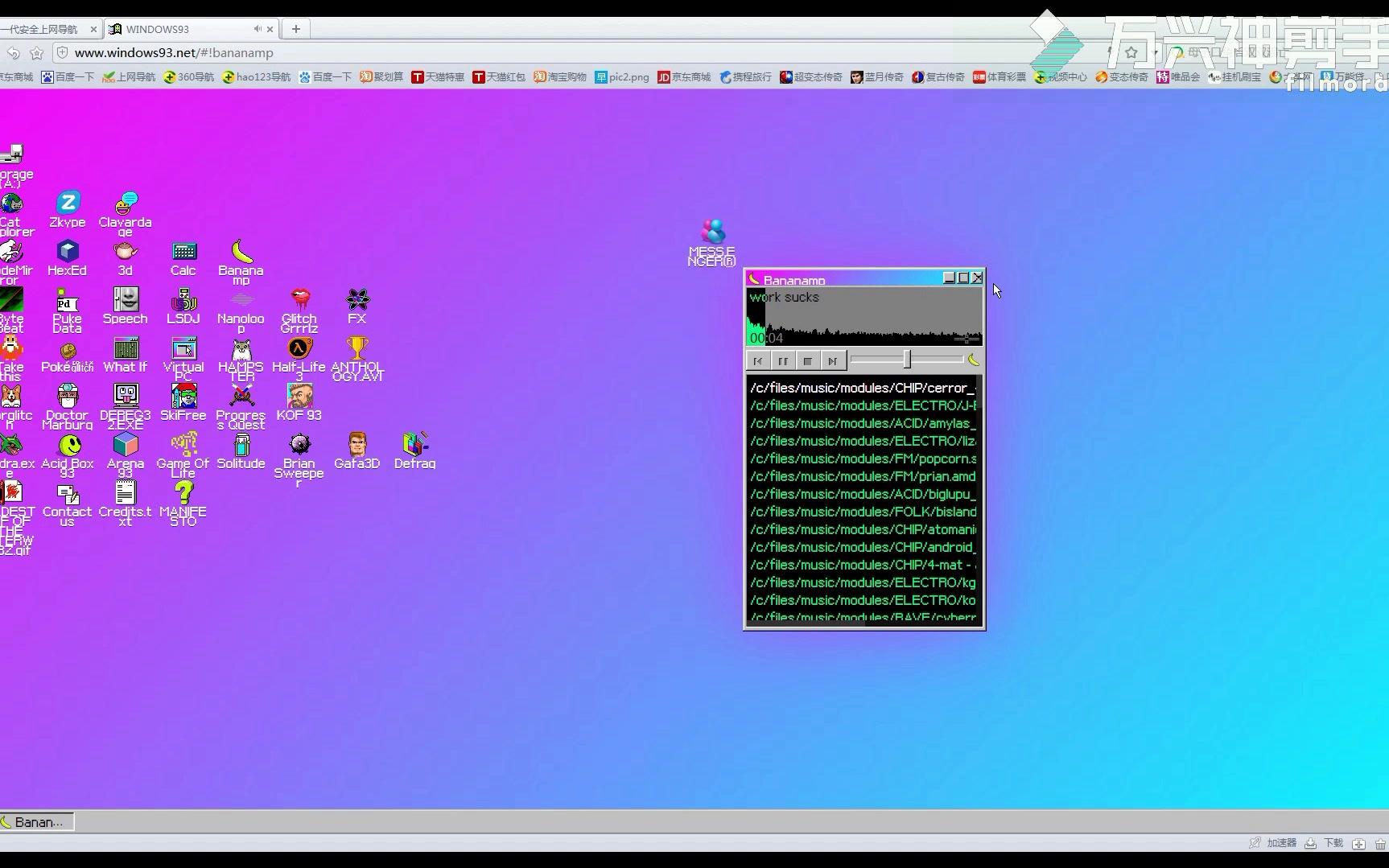Click the browser address bar URL
This screenshot has width=1389, height=868.
click(174, 52)
